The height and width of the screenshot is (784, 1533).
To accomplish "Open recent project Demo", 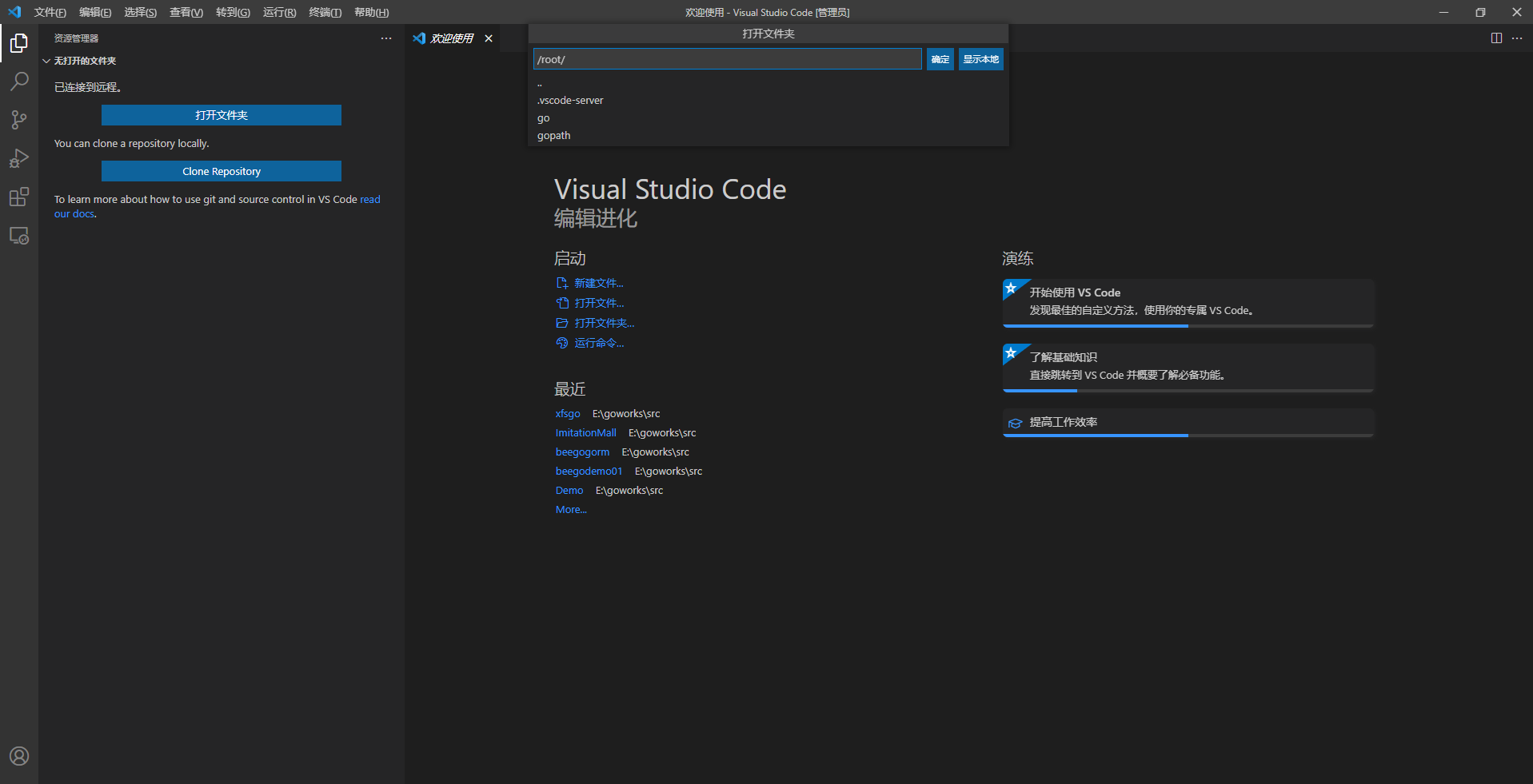I will pyautogui.click(x=569, y=490).
